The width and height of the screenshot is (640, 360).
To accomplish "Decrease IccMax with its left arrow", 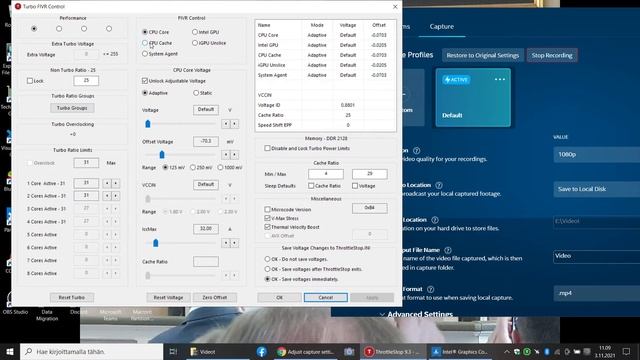I will coord(226,243).
